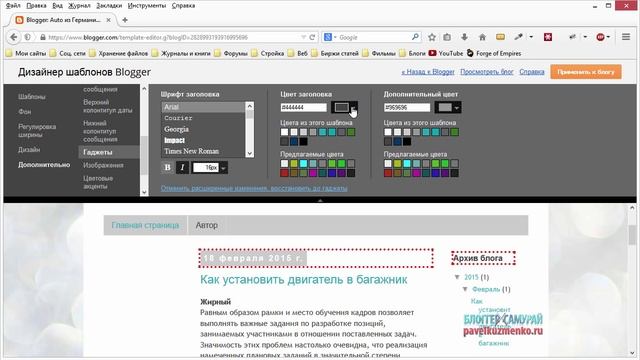This screenshot has height=360, width=640.
Task: Activate the eyedropper color picker icon
Action: [x=518, y=37]
